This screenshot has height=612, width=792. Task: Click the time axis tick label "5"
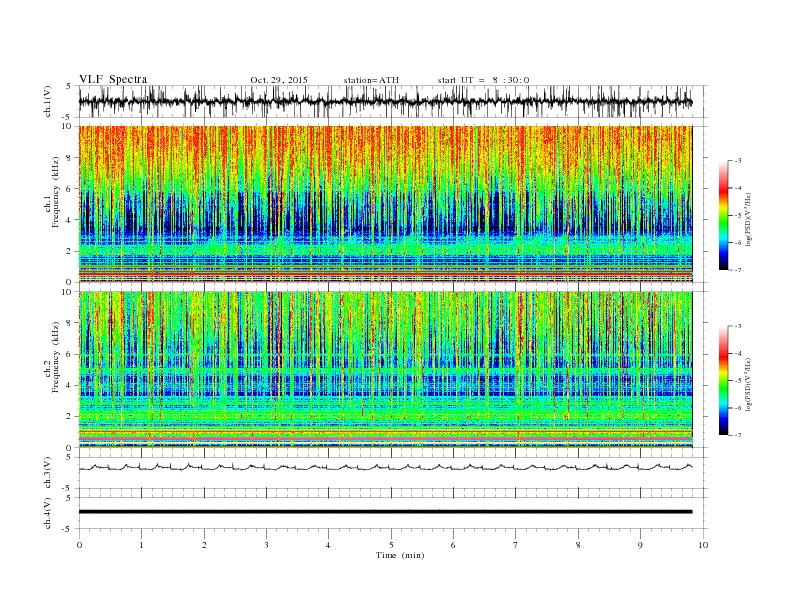(x=391, y=545)
